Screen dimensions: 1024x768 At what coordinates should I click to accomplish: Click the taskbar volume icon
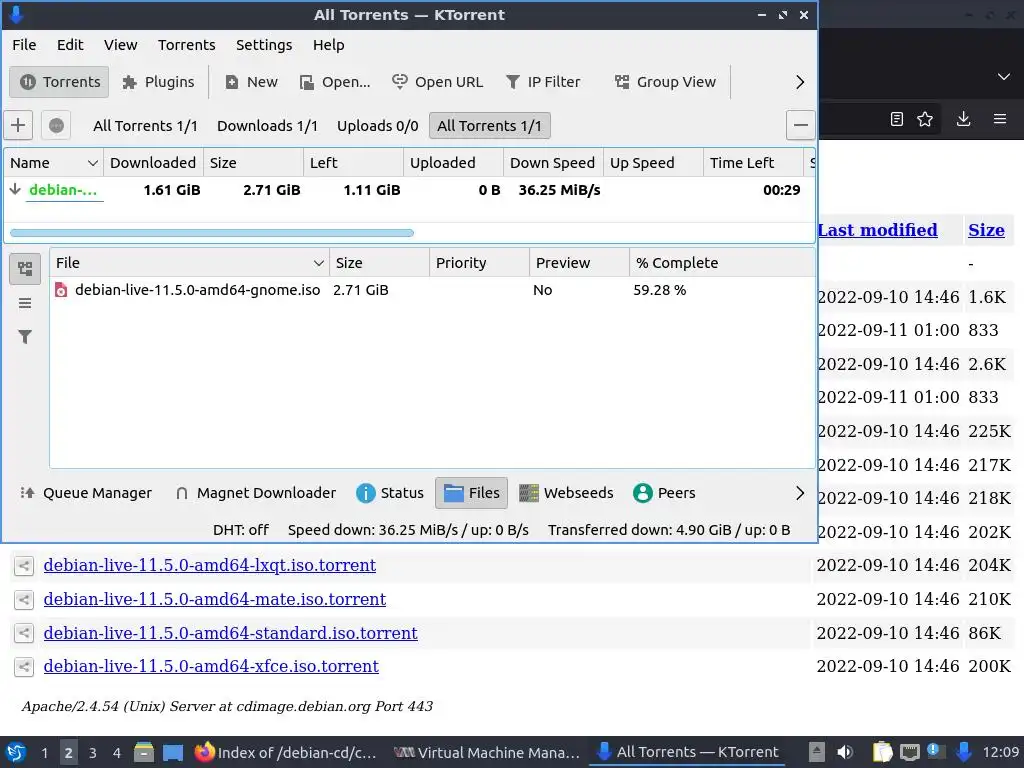[x=844, y=752]
